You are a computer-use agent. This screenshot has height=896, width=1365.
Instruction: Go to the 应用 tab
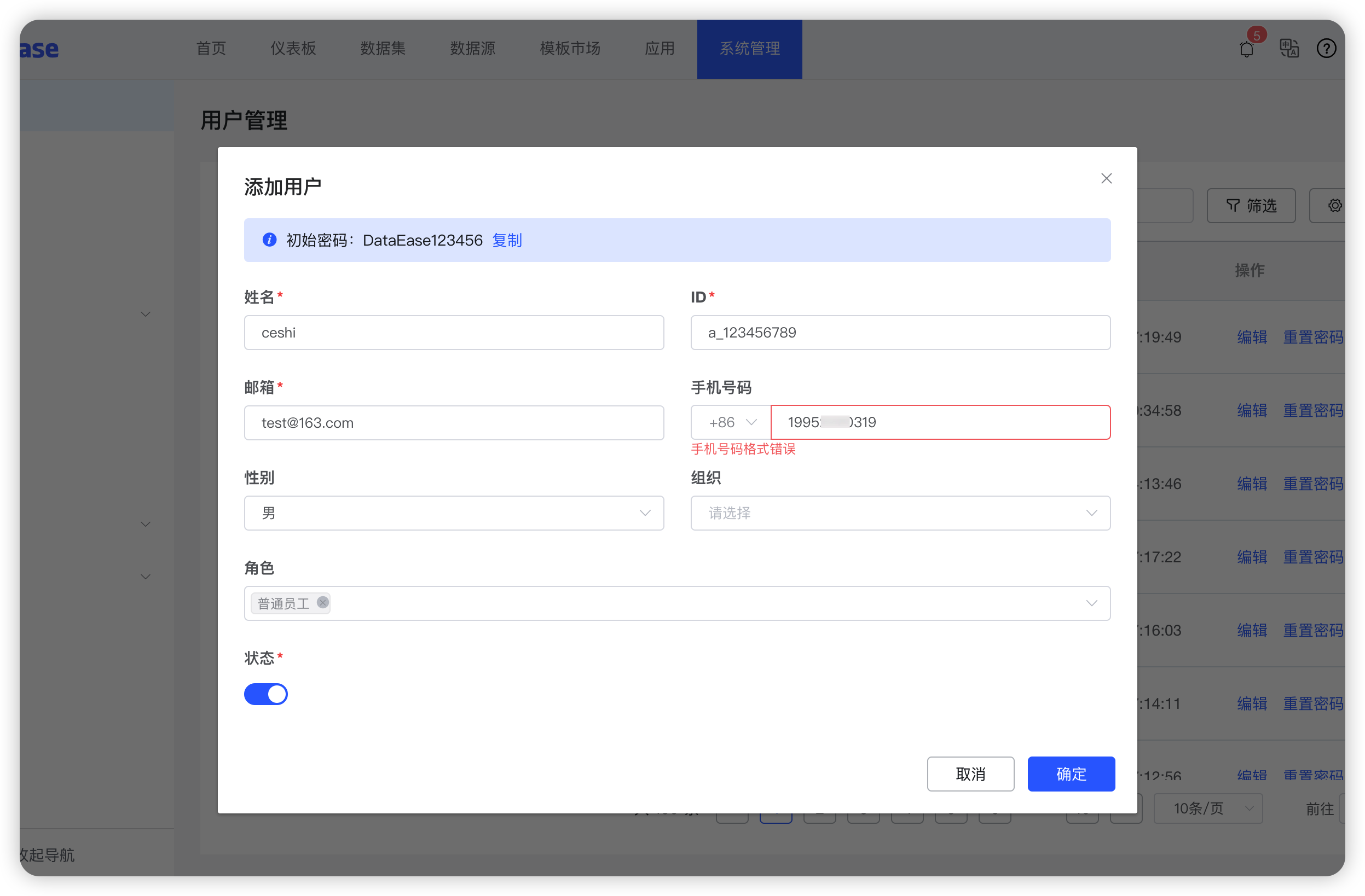(x=660, y=49)
